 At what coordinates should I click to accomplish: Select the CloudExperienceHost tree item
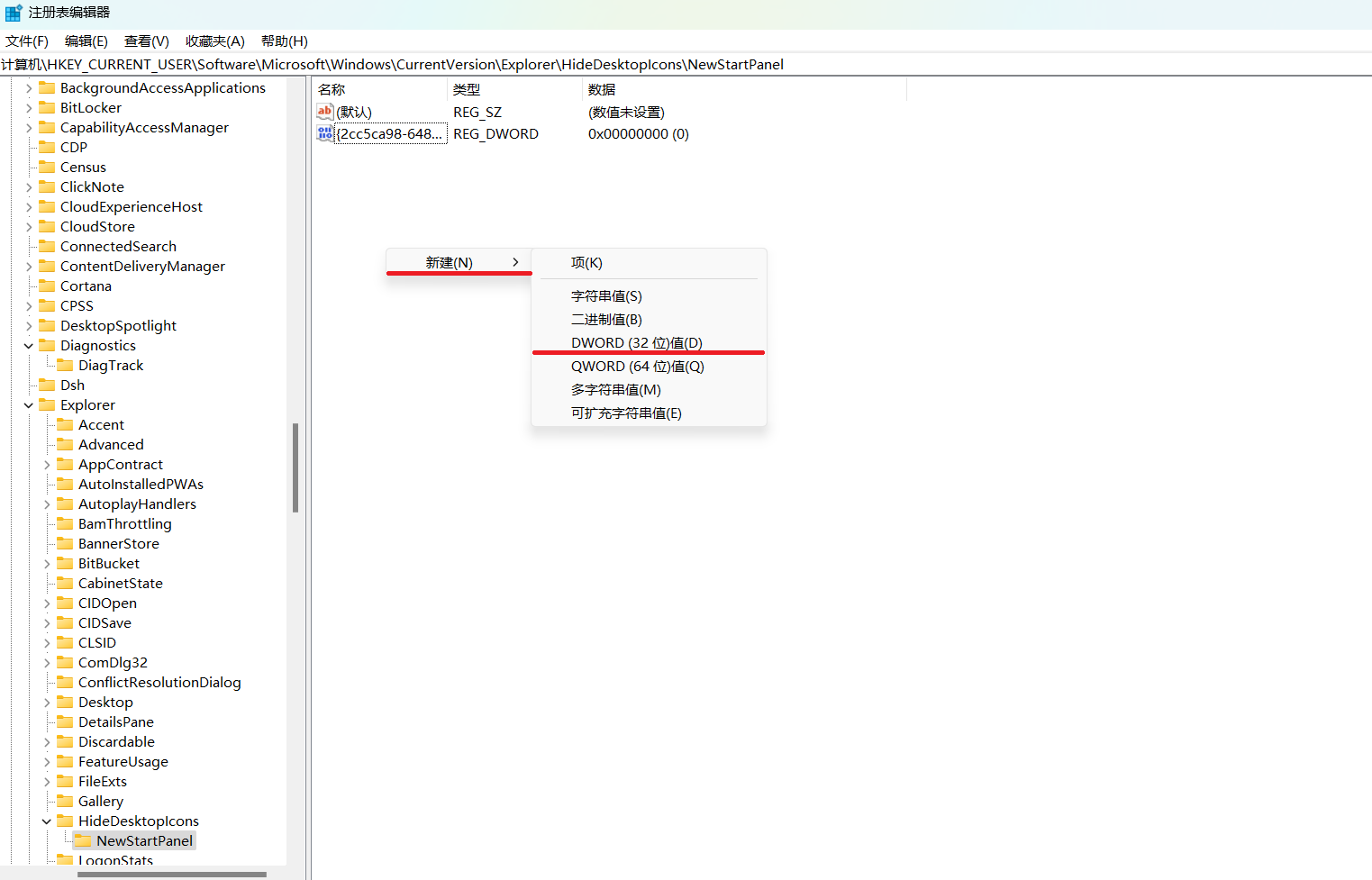coord(132,206)
